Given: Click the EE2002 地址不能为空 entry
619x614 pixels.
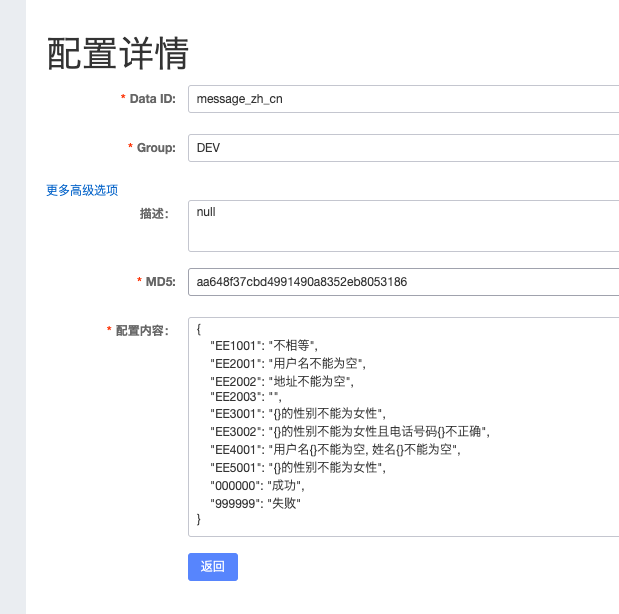Looking at the screenshot, I should click(x=282, y=380).
